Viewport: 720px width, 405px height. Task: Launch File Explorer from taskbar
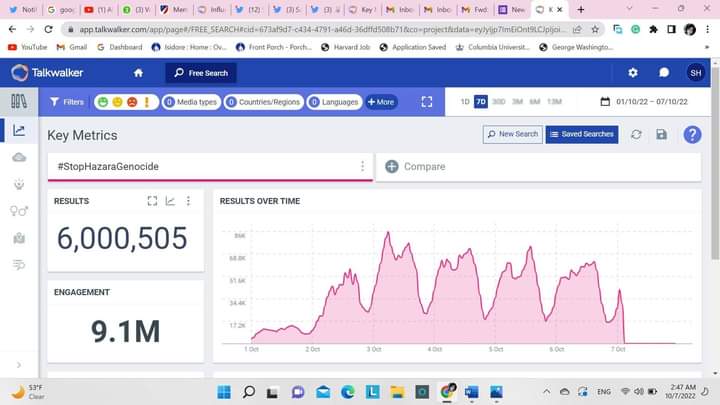[397, 392]
